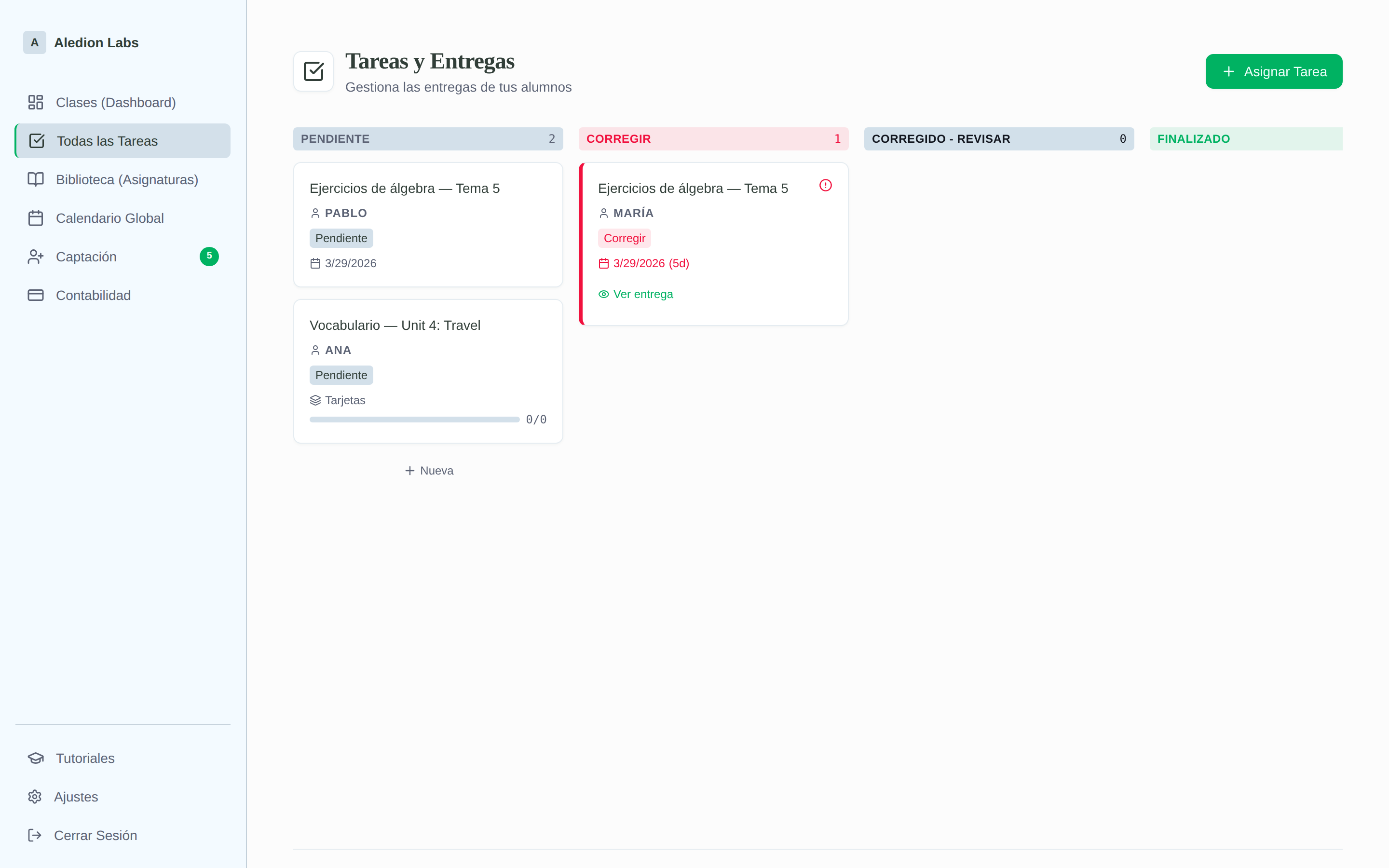The image size is (1389, 868).
Task: Click the Ajustes gear icon
Action: [35, 797]
